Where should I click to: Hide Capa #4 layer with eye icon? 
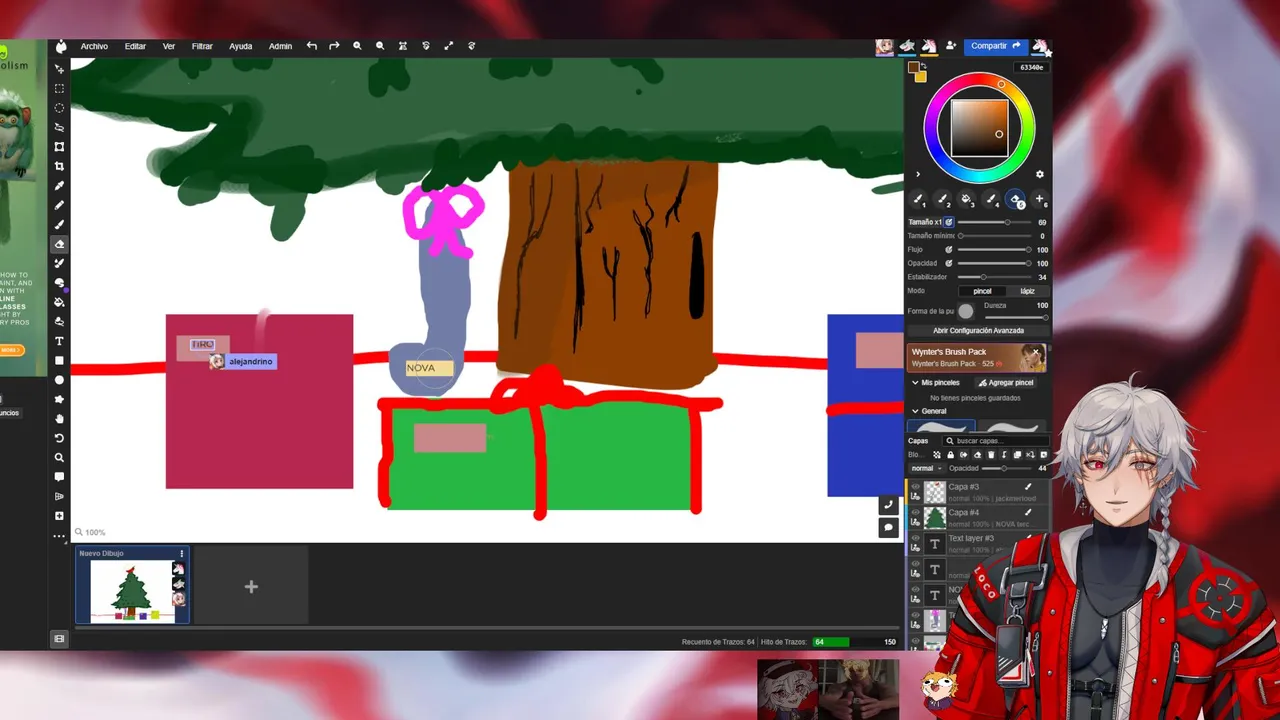(x=915, y=512)
